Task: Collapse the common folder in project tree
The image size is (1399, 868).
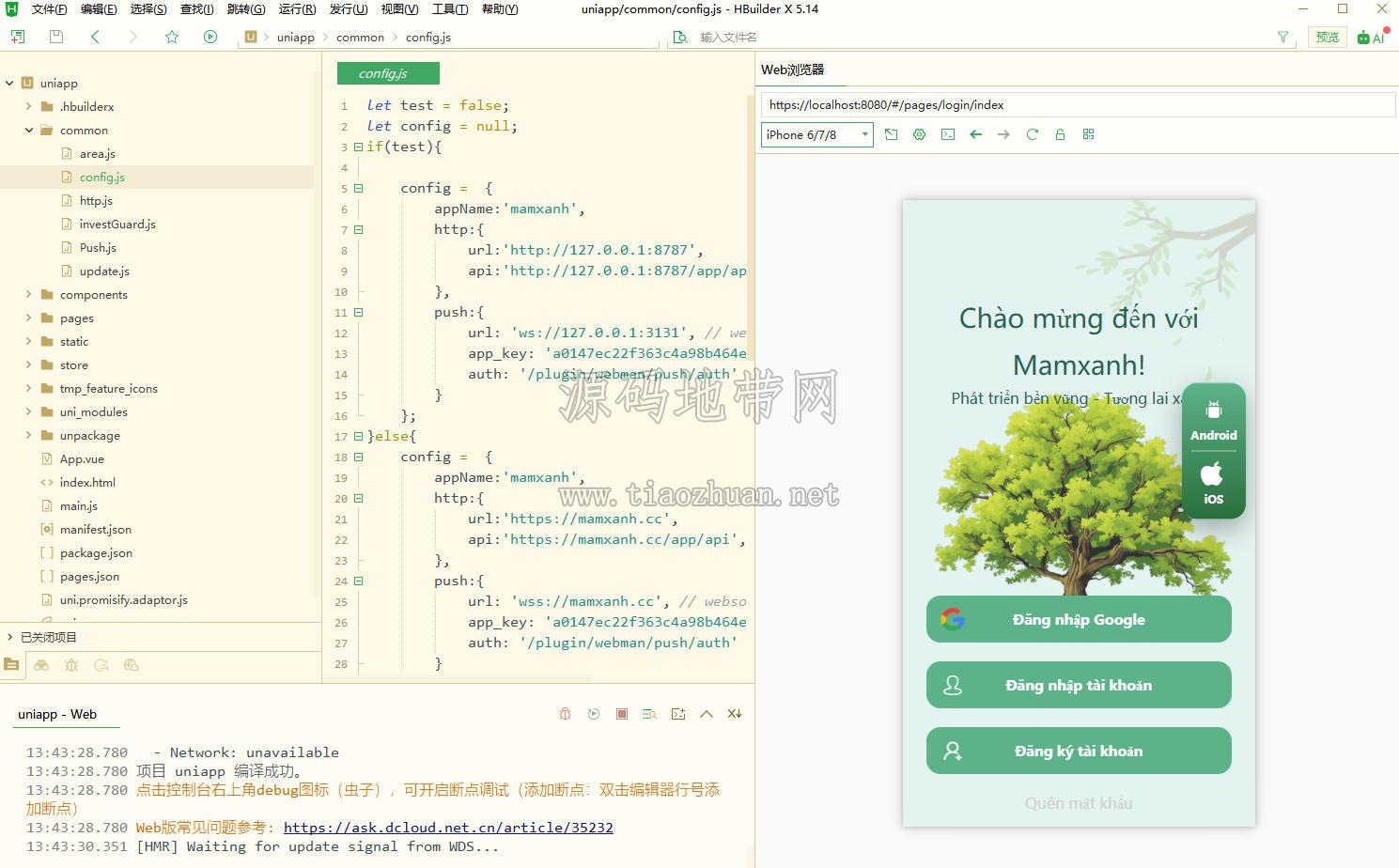Action: coord(28,130)
